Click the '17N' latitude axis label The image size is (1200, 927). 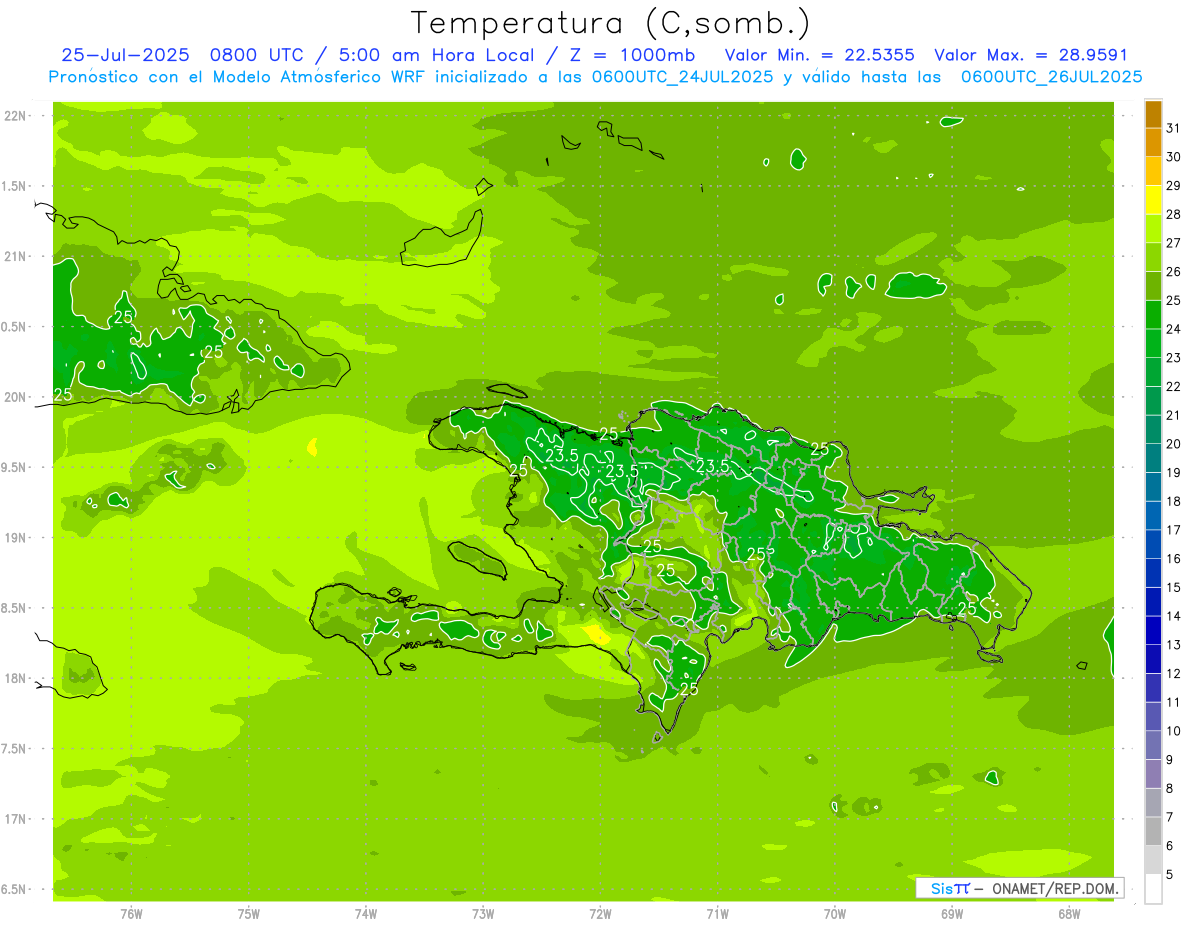click(15, 819)
